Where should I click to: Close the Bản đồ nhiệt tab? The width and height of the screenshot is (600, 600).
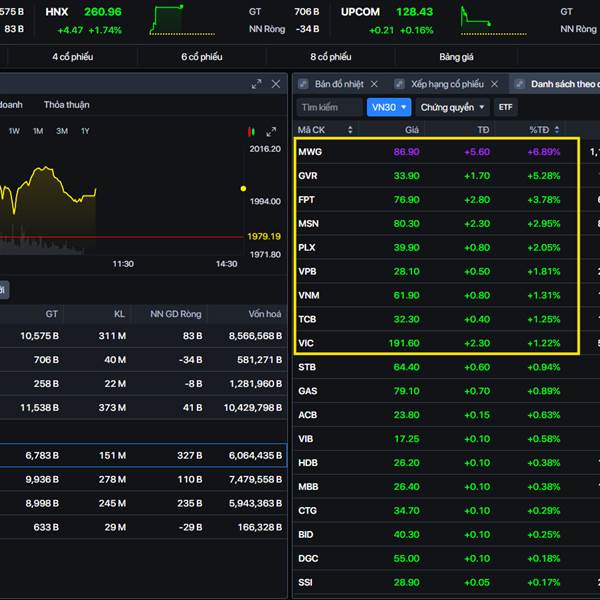click(x=374, y=85)
